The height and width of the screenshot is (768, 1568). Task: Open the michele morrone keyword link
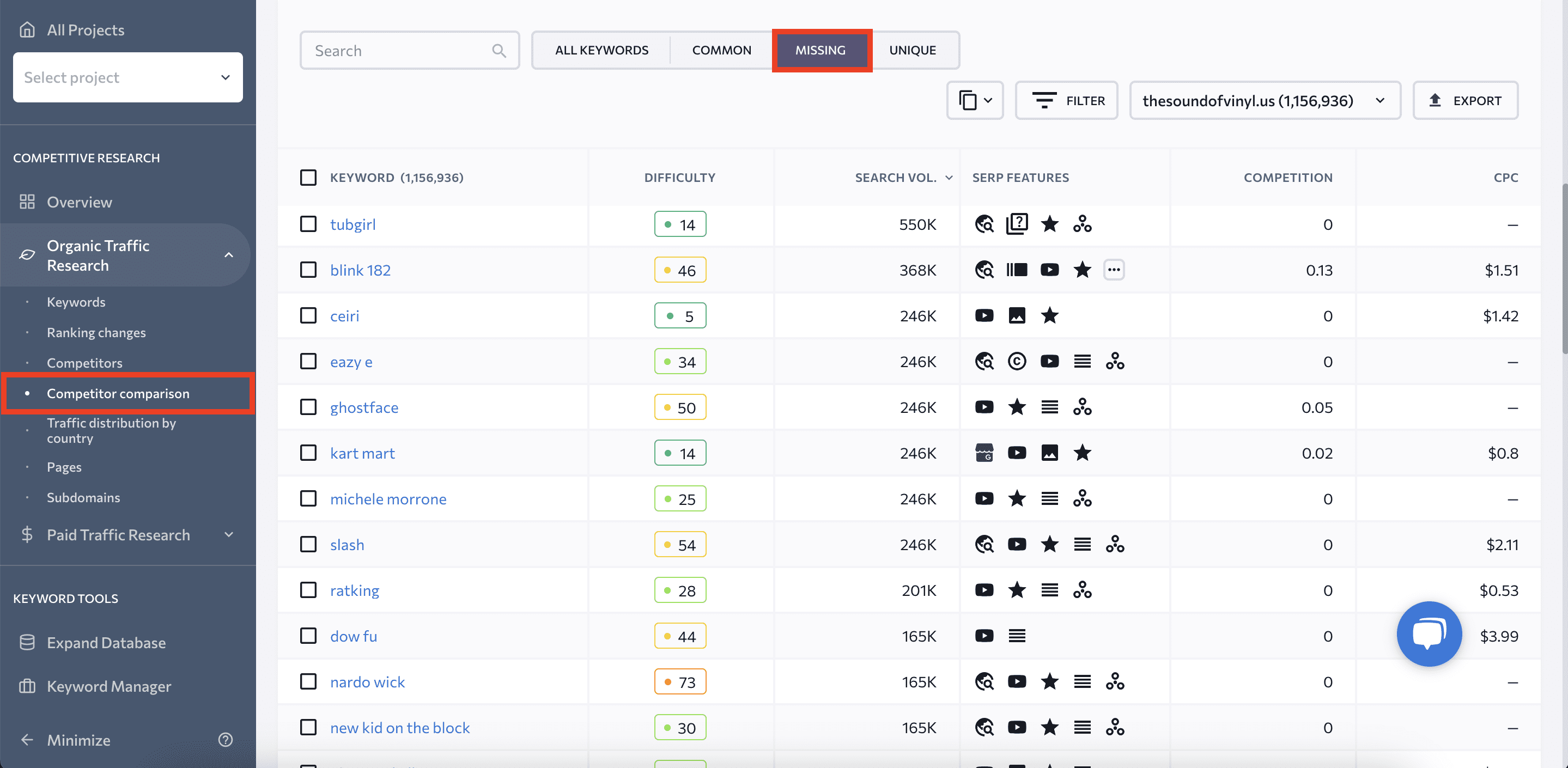click(x=388, y=498)
